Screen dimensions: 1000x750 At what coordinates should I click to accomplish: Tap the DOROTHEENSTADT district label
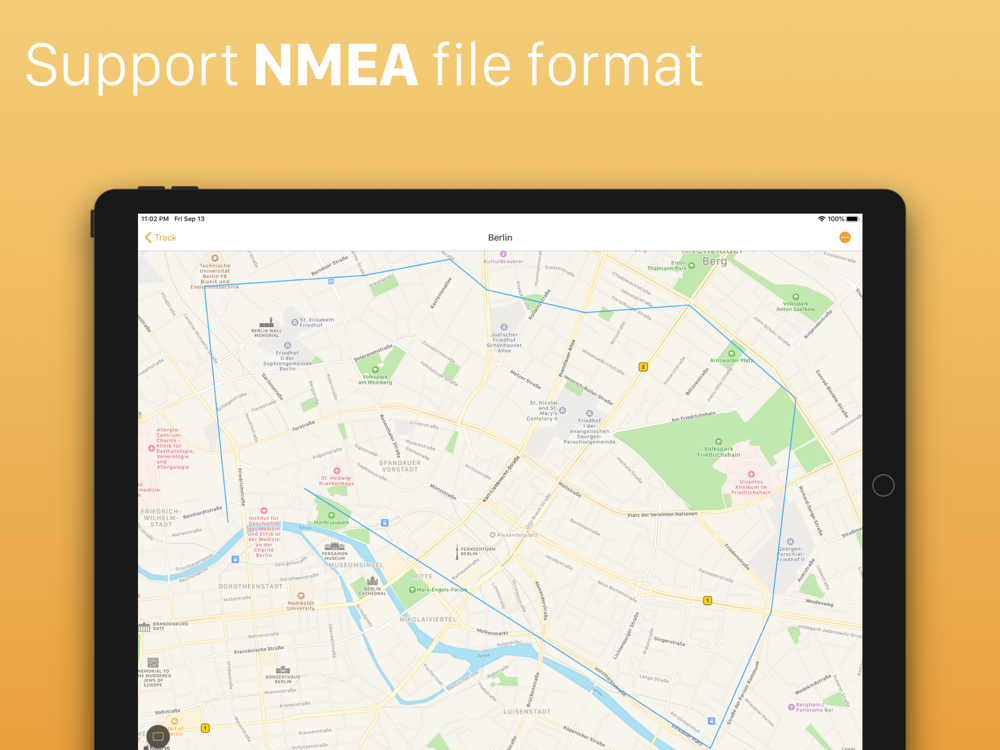(251, 586)
